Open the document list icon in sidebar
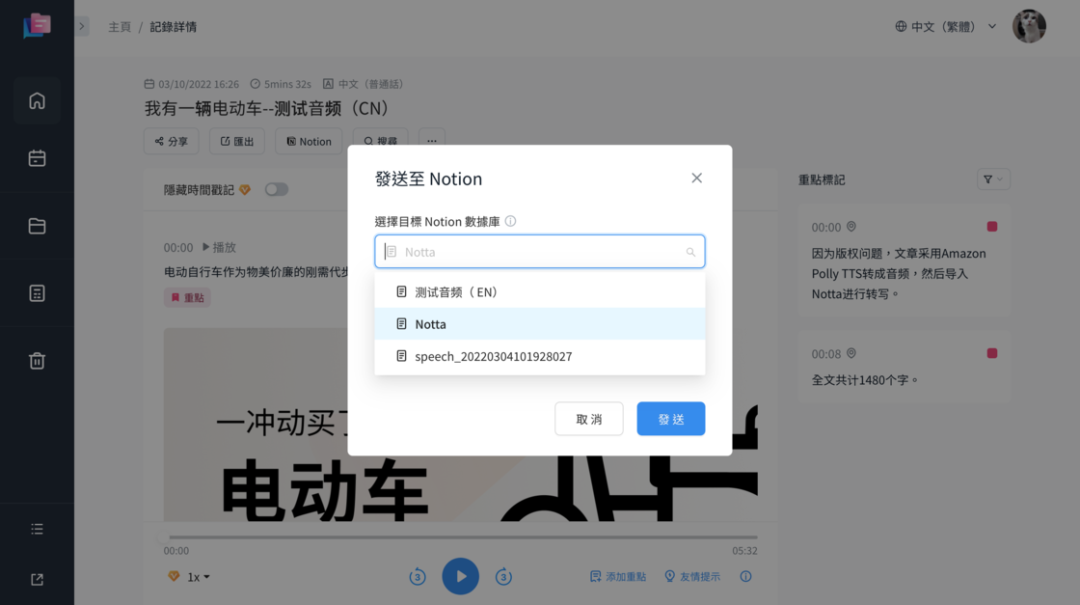Image resolution: width=1080 pixels, height=605 pixels. [37, 294]
